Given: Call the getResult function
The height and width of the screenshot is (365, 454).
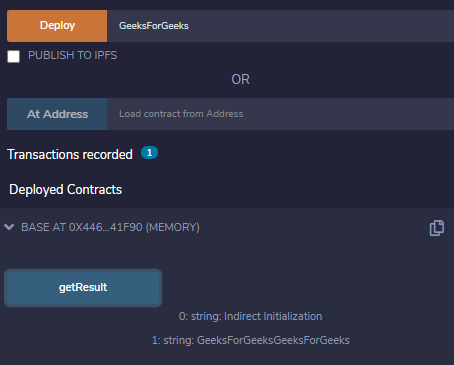Looking at the screenshot, I should (x=83, y=288).
